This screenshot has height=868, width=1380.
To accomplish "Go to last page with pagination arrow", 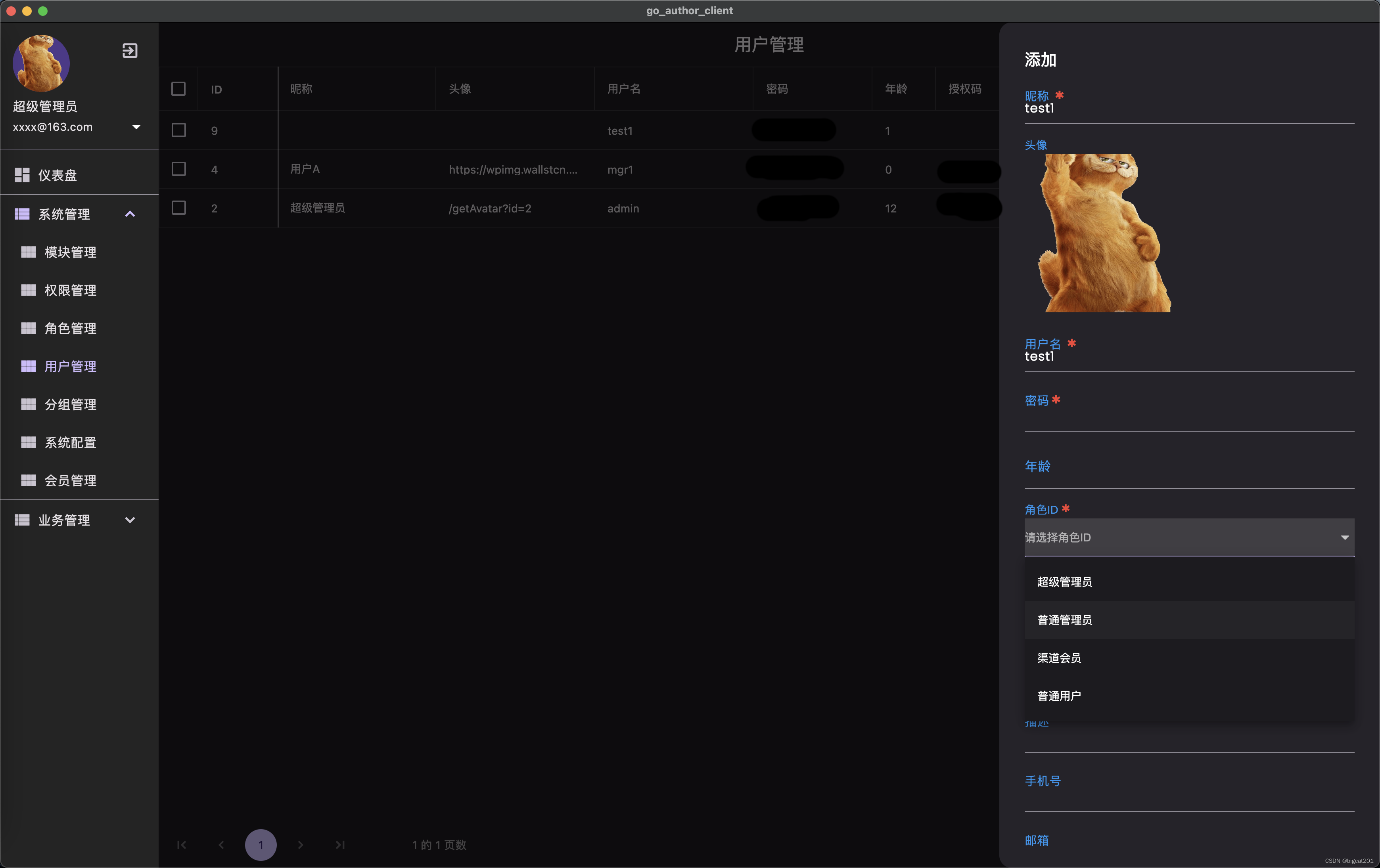I will tap(339, 845).
